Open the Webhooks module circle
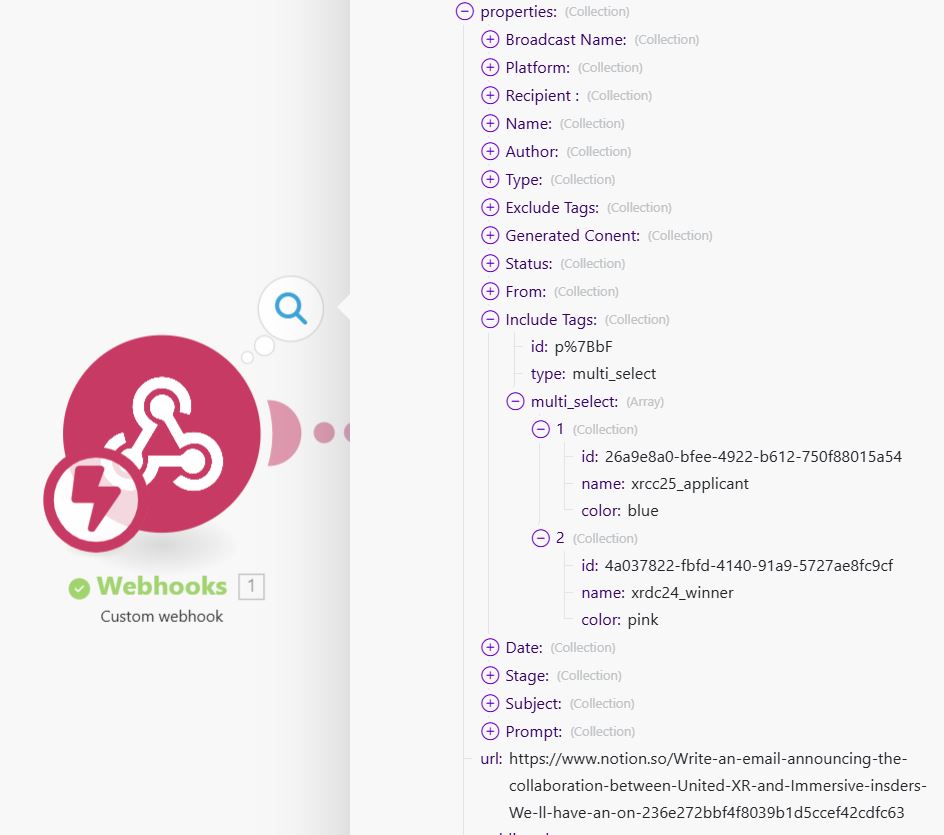The width and height of the screenshot is (944, 835). click(x=162, y=433)
